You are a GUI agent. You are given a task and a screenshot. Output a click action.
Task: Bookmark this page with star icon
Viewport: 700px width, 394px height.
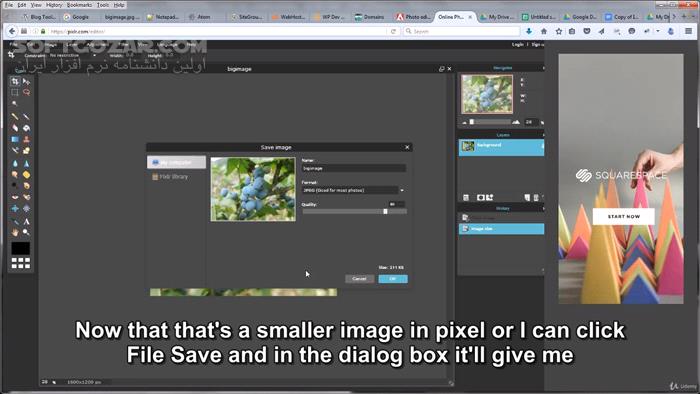click(x=558, y=31)
